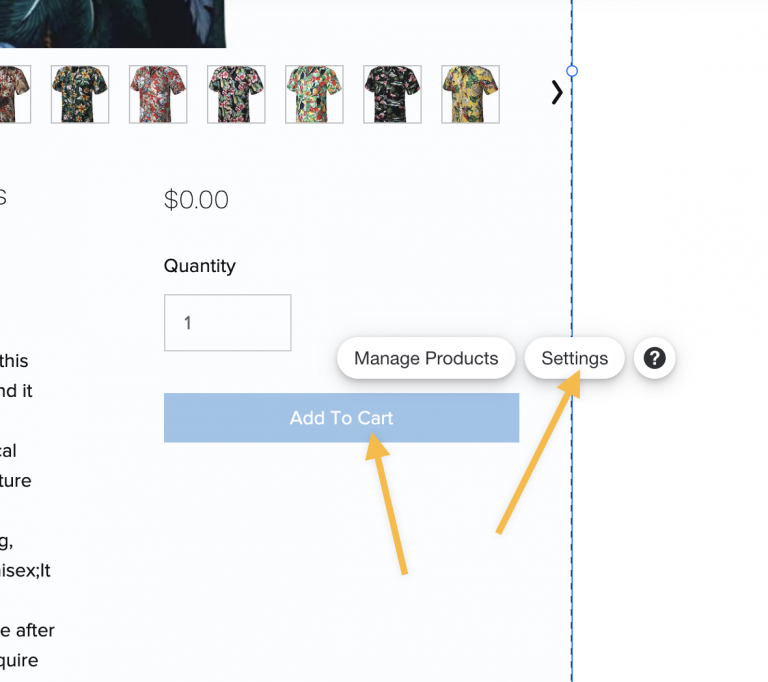Click the main product image
The width and height of the screenshot is (768, 682).
113,24
